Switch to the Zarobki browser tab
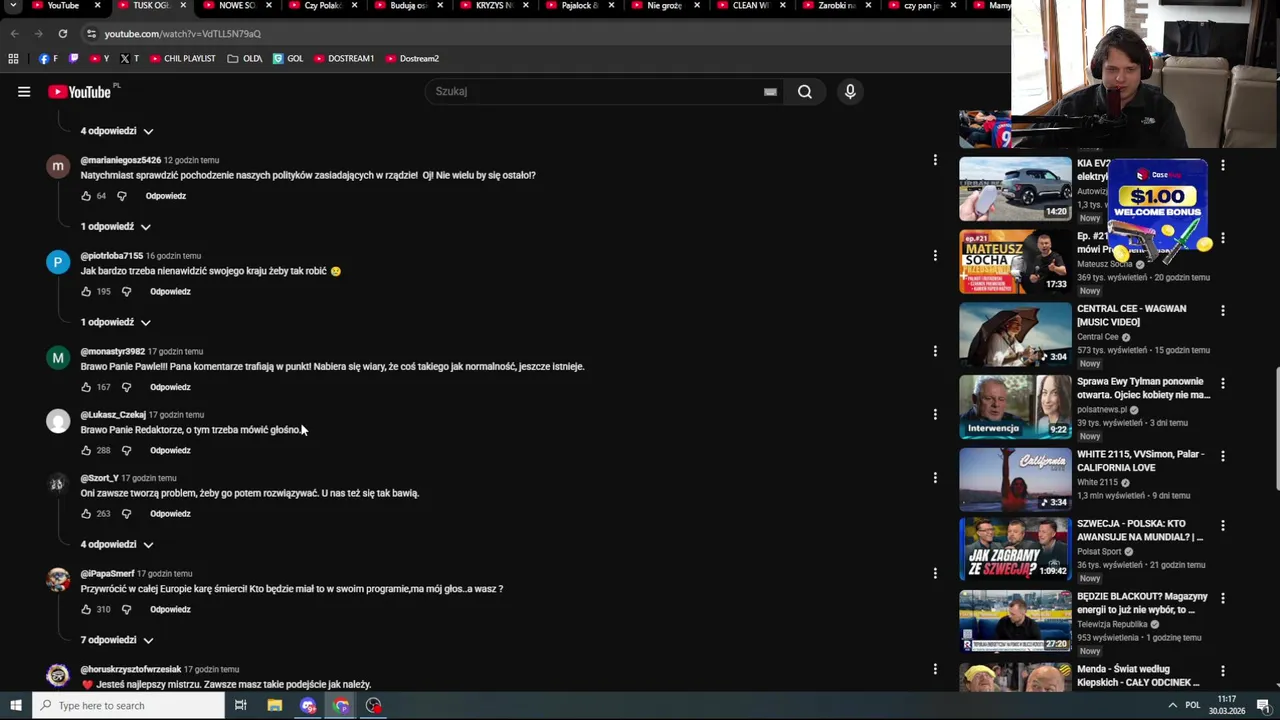Image resolution: width=1280 pixels, height=720 pixels. coord(838,6)
